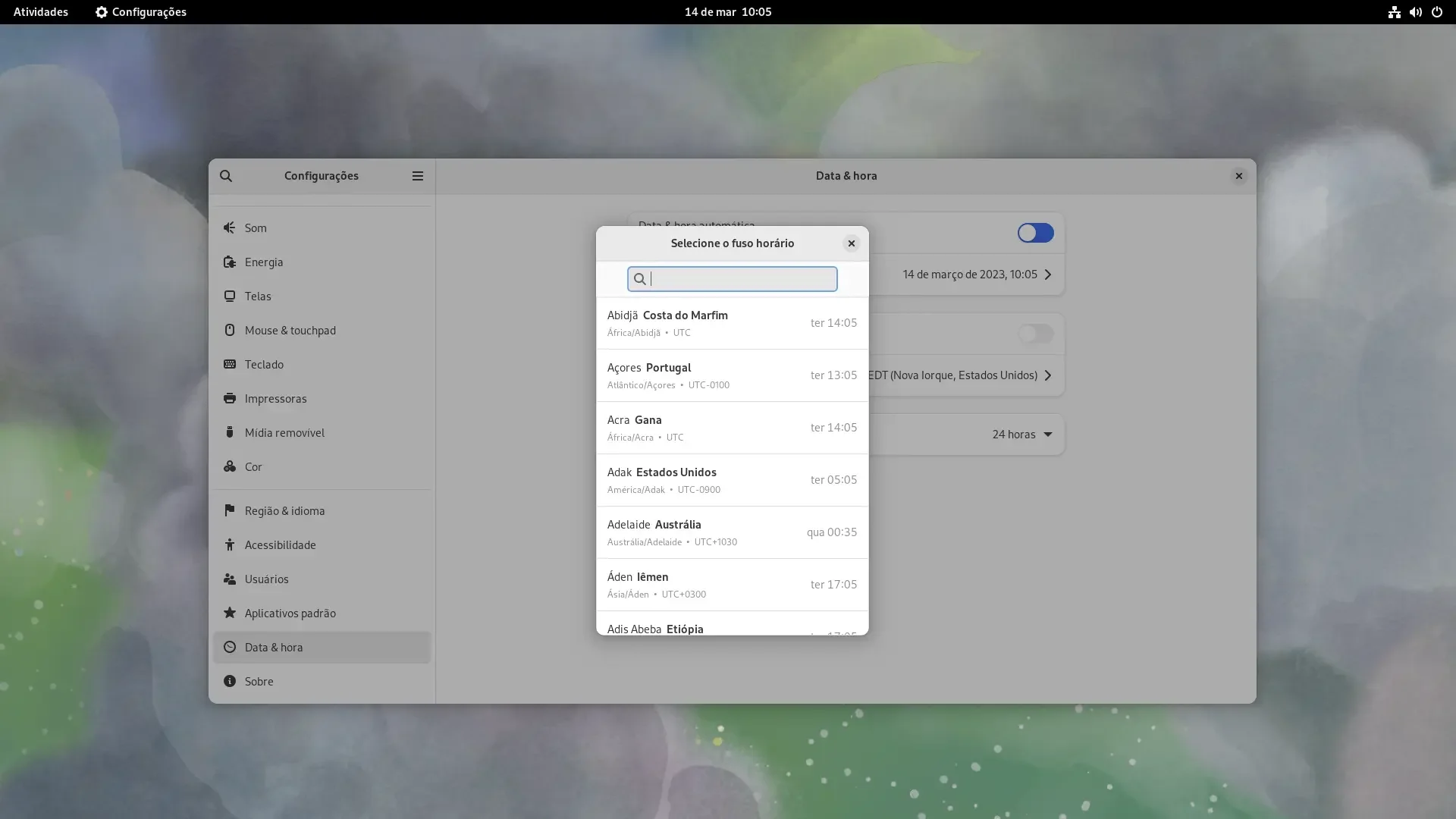Click the Sobre info icon
The width and height of the screenshot is (1456, 819).
point(229,682)
